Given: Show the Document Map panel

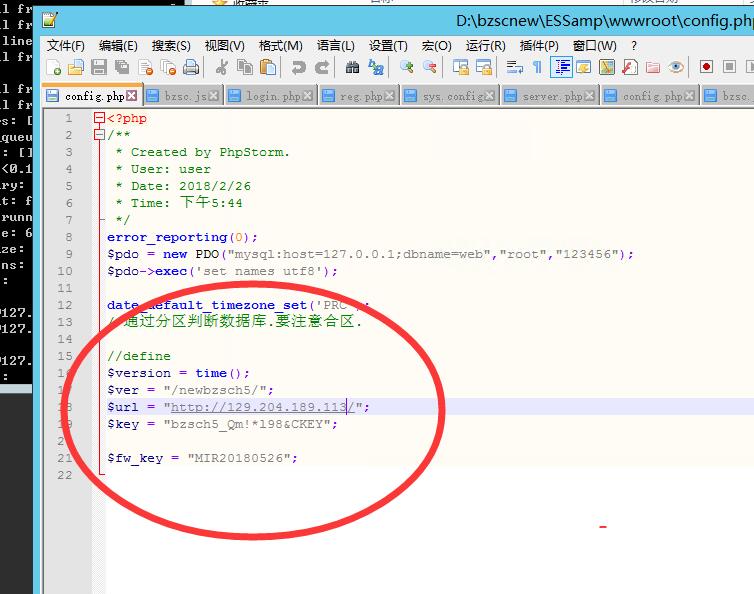Looking at the screenshot, I should coord(607,67).
